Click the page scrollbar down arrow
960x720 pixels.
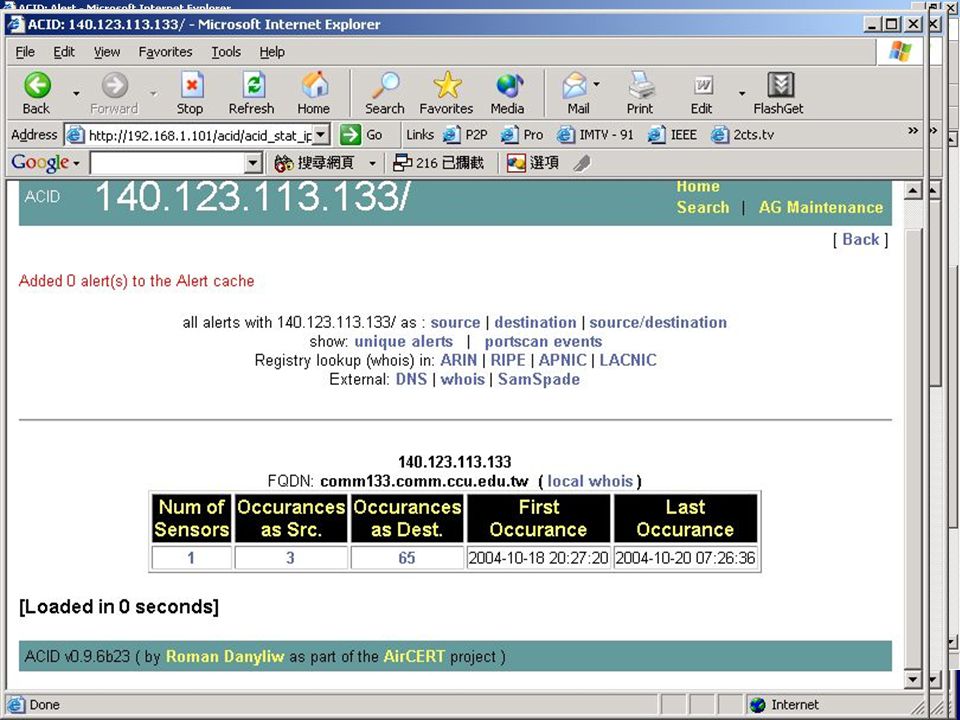pos(912,678)
